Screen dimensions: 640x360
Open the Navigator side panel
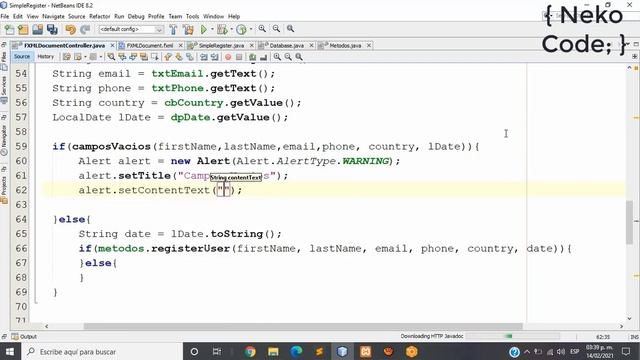tap(4, 140)
